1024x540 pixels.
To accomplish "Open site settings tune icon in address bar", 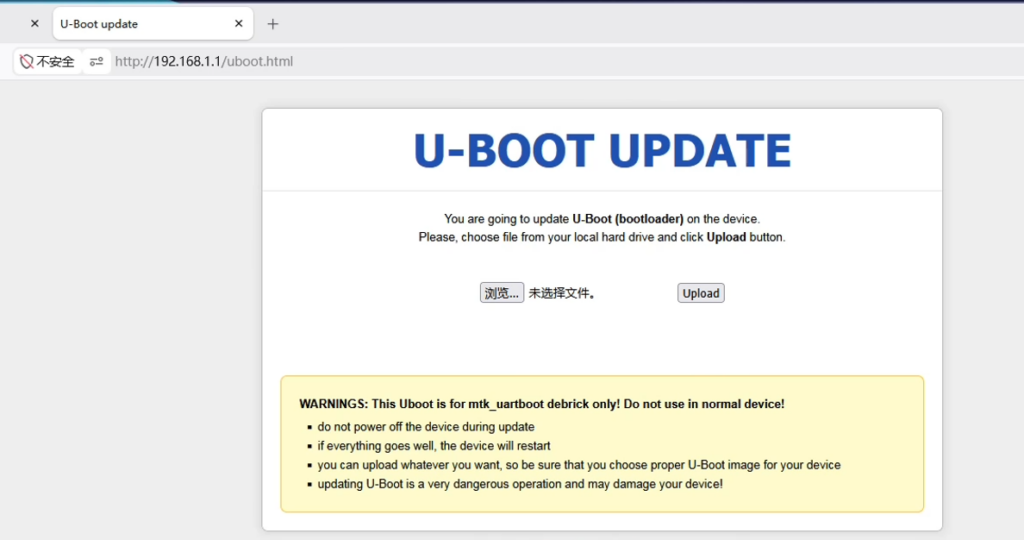I will (x=97, y=61).
